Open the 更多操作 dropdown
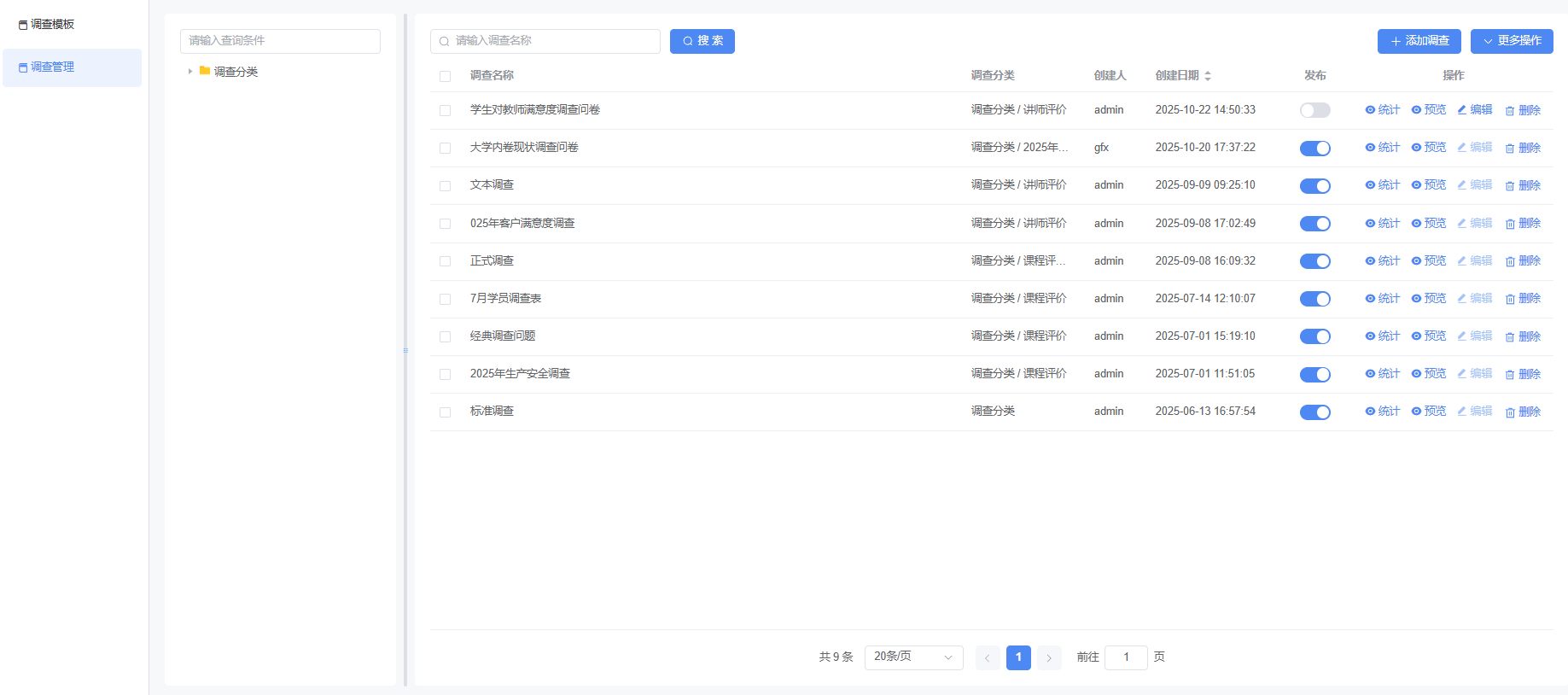Viewport: 1568px width, 695px height. point(1512,41)
